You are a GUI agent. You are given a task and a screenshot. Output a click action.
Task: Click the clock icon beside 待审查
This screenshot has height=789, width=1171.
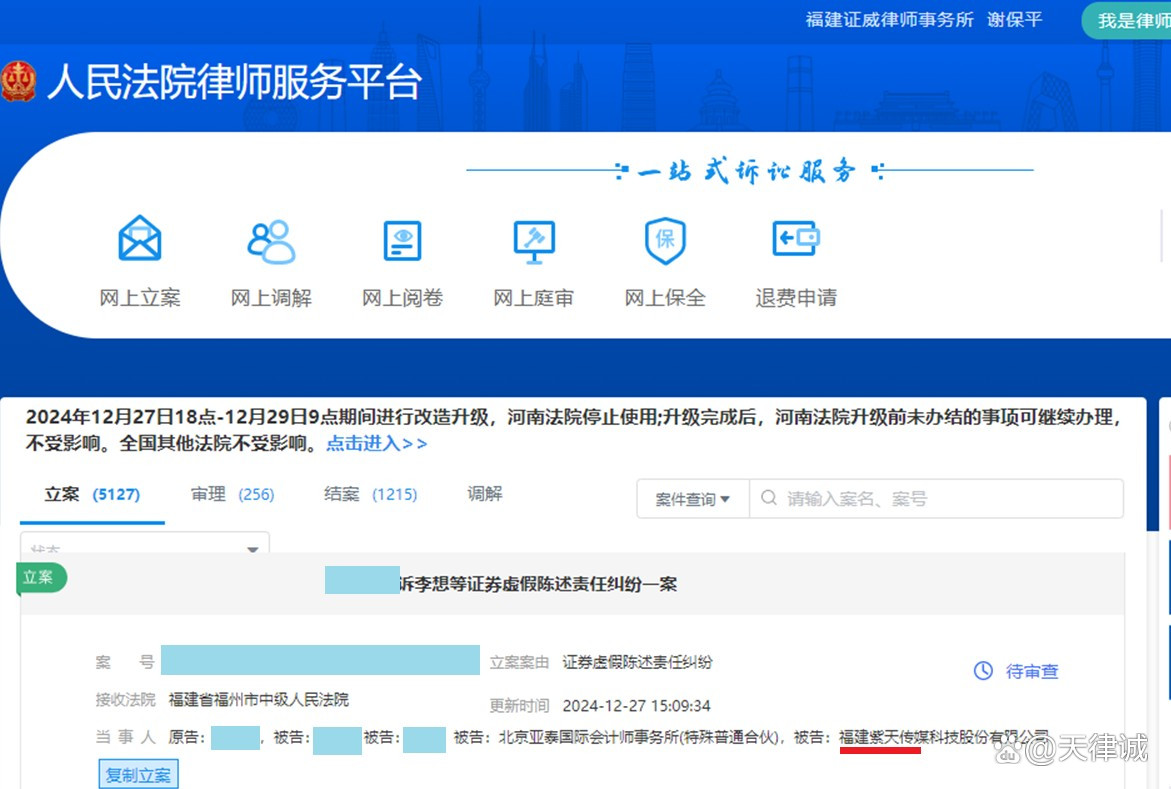(x=983, y=671)
